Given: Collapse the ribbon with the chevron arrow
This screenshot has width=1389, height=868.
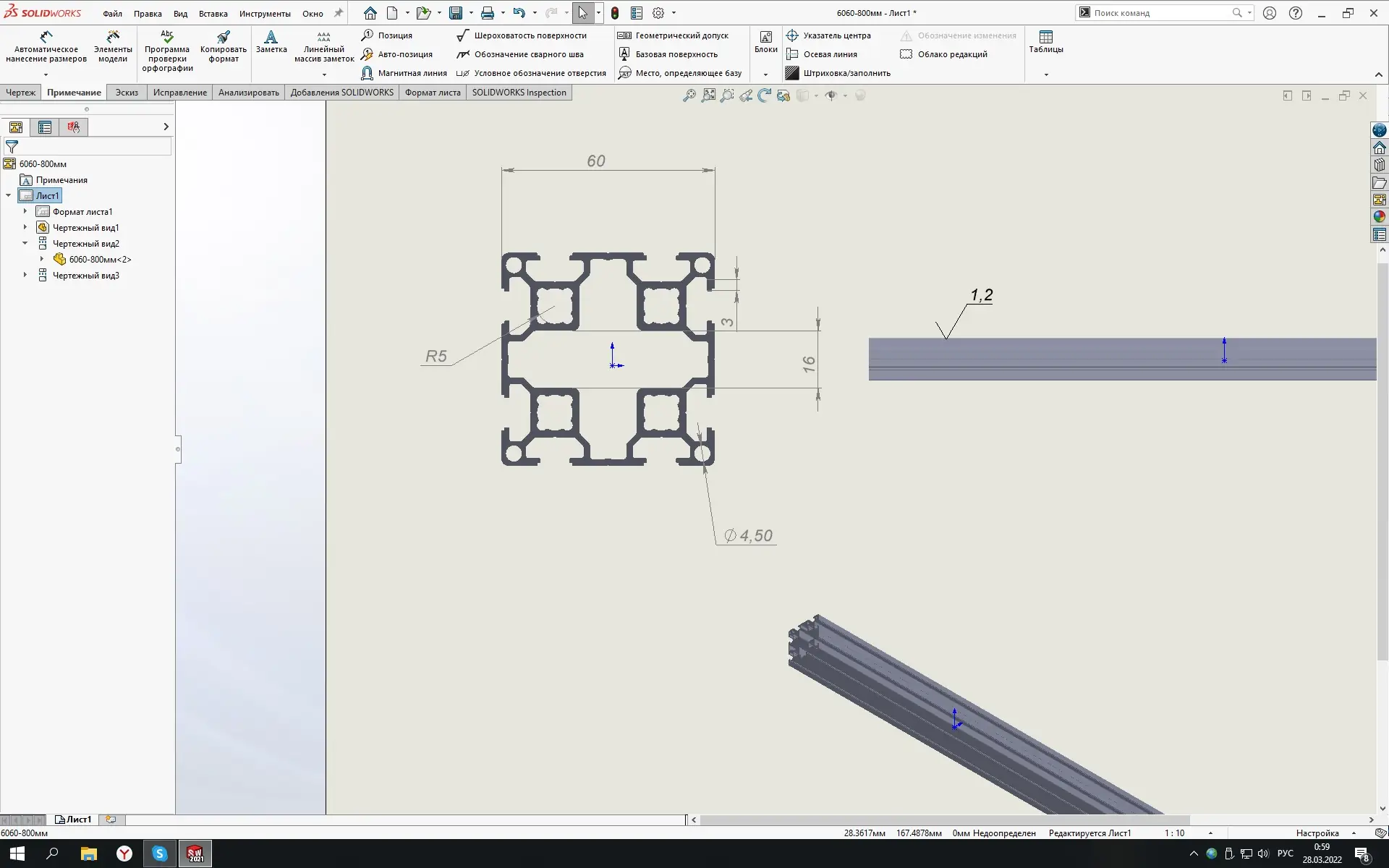Looking at the screenshot, I should click(x=1378, y=75).
